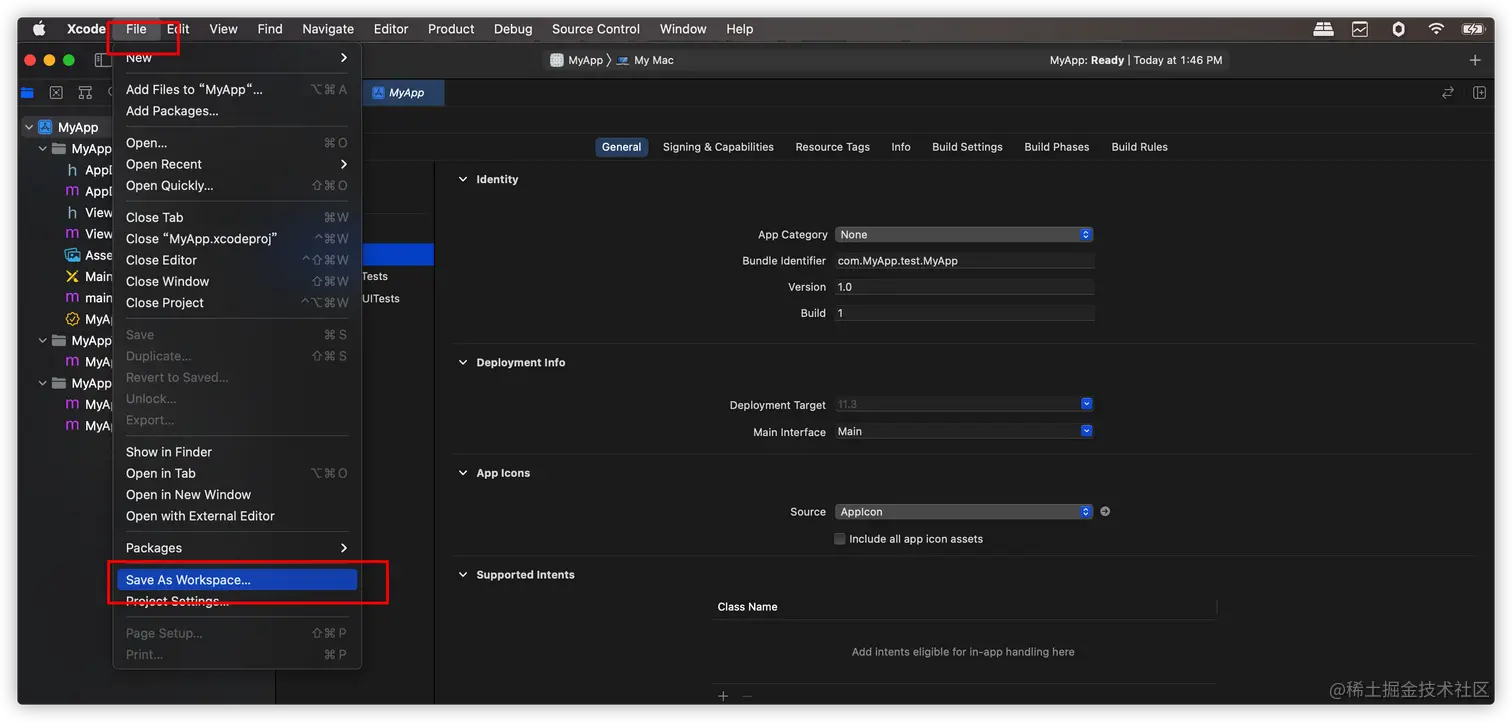Open the Editor menu in menu bar
1512x722 pixels.
pos(391,29)
